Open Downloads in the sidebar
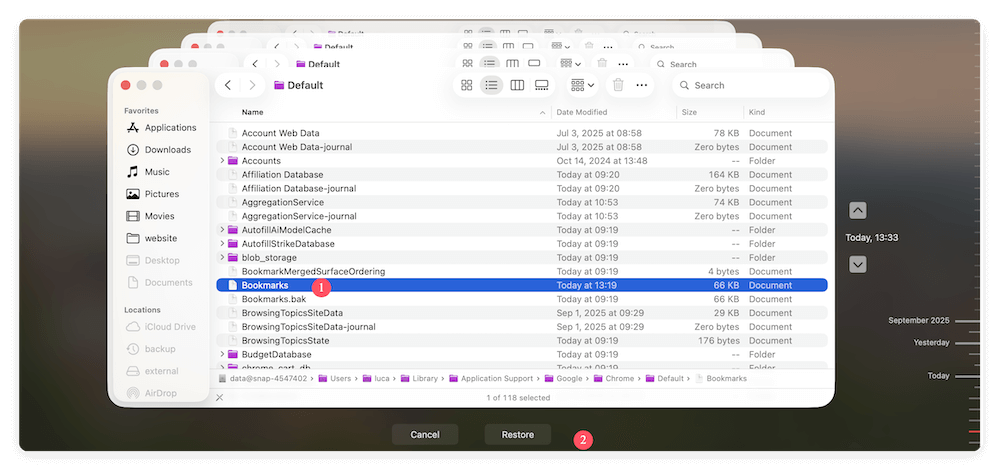Viewport: 1000px width, 470px height. (159, 150)
